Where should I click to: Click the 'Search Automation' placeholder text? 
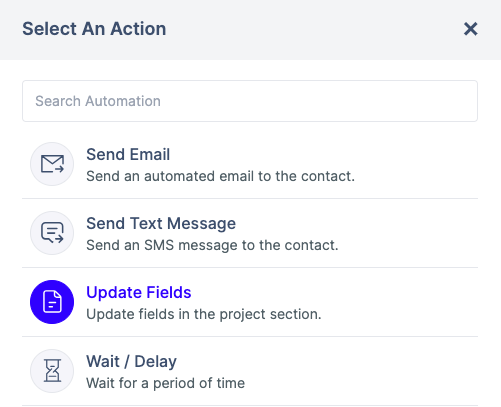[98, 101]
